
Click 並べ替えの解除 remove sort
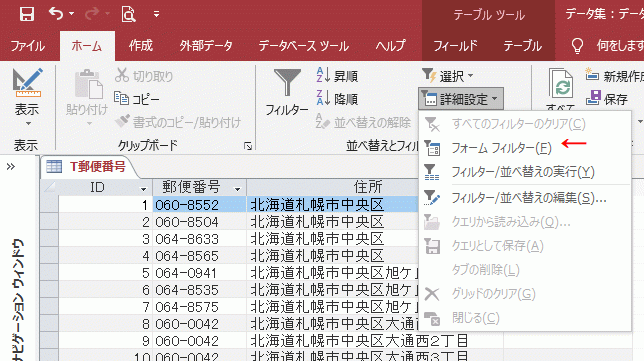[363, 122]
